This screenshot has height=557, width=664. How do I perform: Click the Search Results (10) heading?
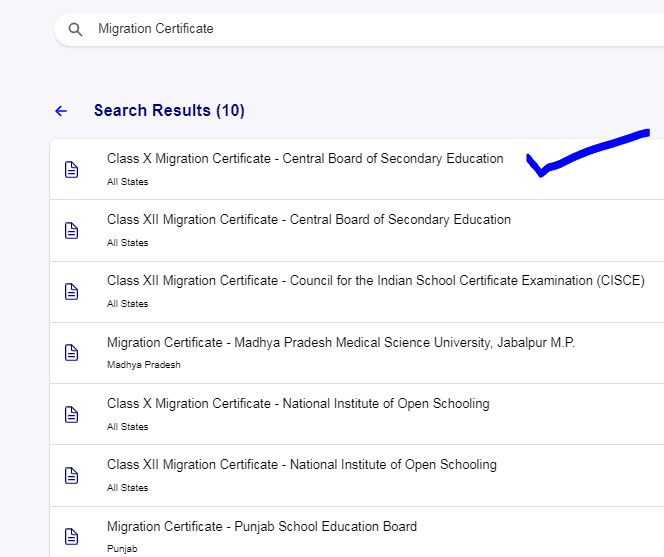pyautogui.click(x=169, y=111)
